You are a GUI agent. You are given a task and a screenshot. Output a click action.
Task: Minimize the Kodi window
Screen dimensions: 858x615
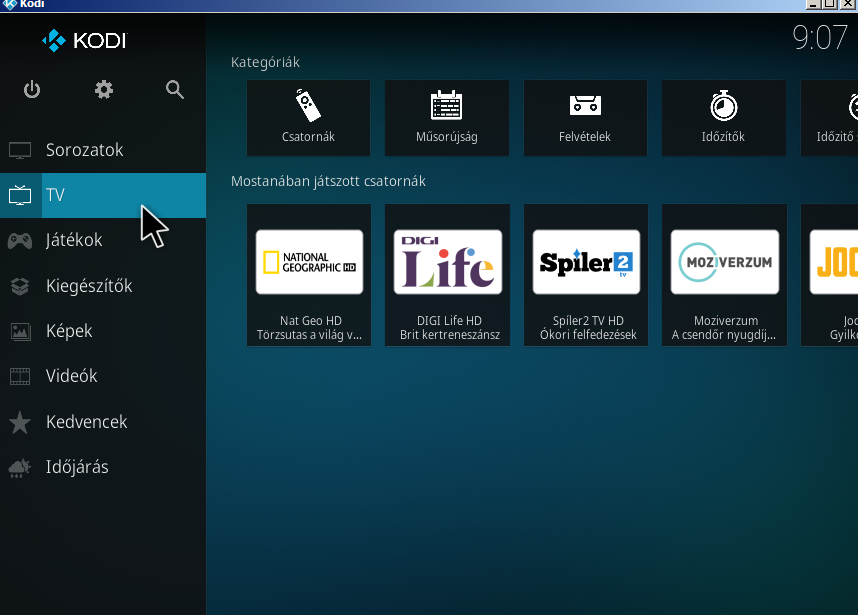pos(813,4)
